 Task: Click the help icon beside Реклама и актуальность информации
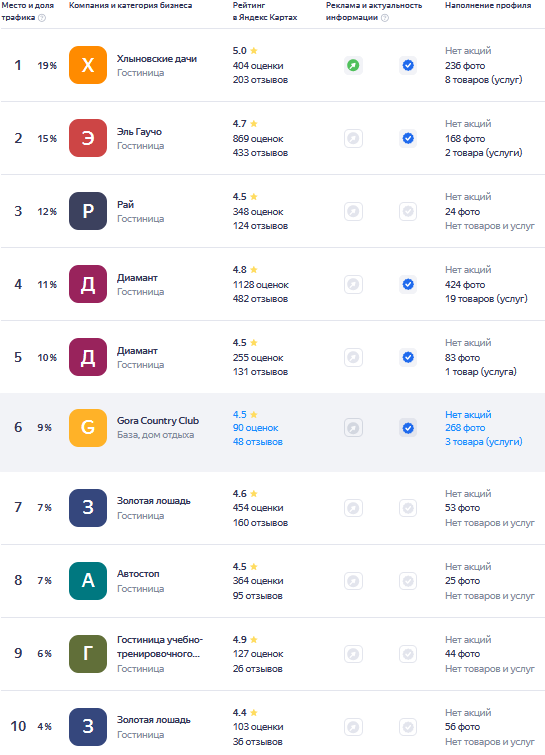tap(385, 18)
